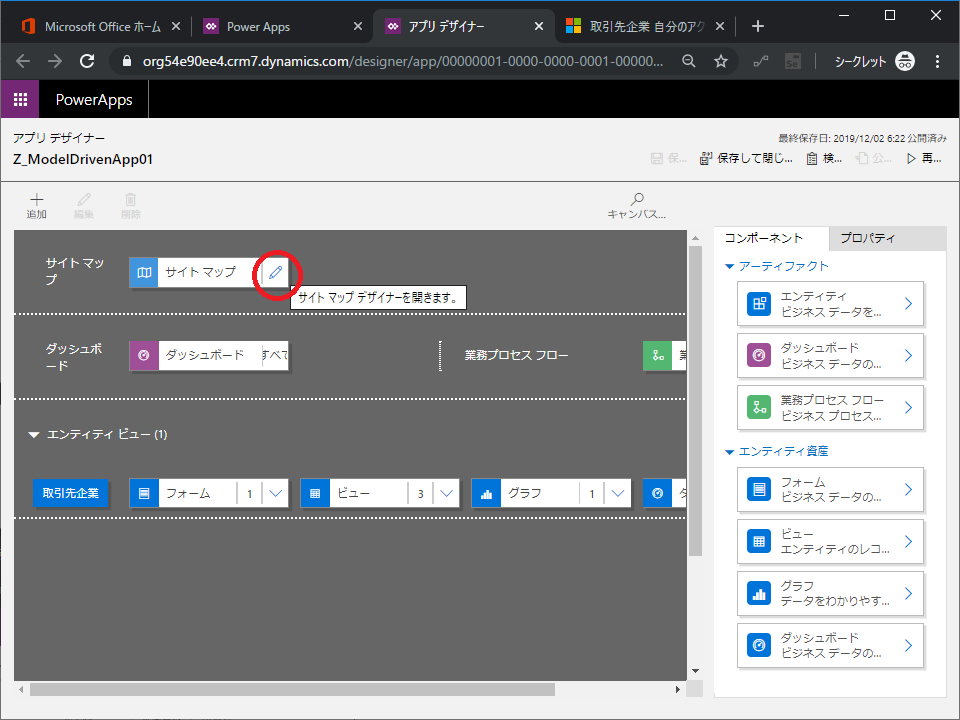Collapse the エンティティ資産 group

729,452
